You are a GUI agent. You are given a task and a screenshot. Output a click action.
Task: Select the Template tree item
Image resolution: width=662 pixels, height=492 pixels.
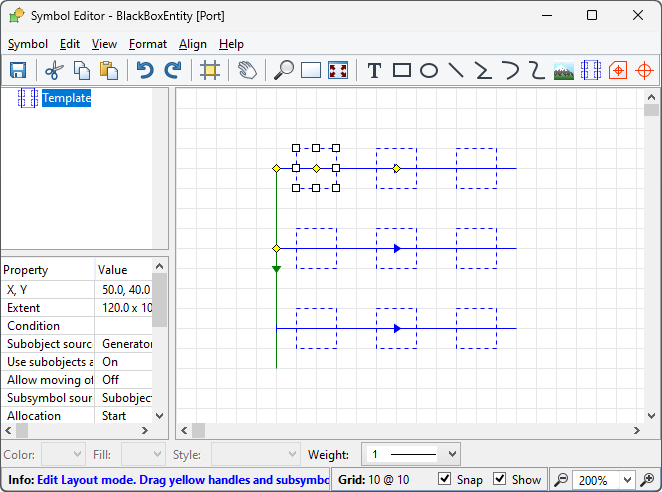pos(66,98)
